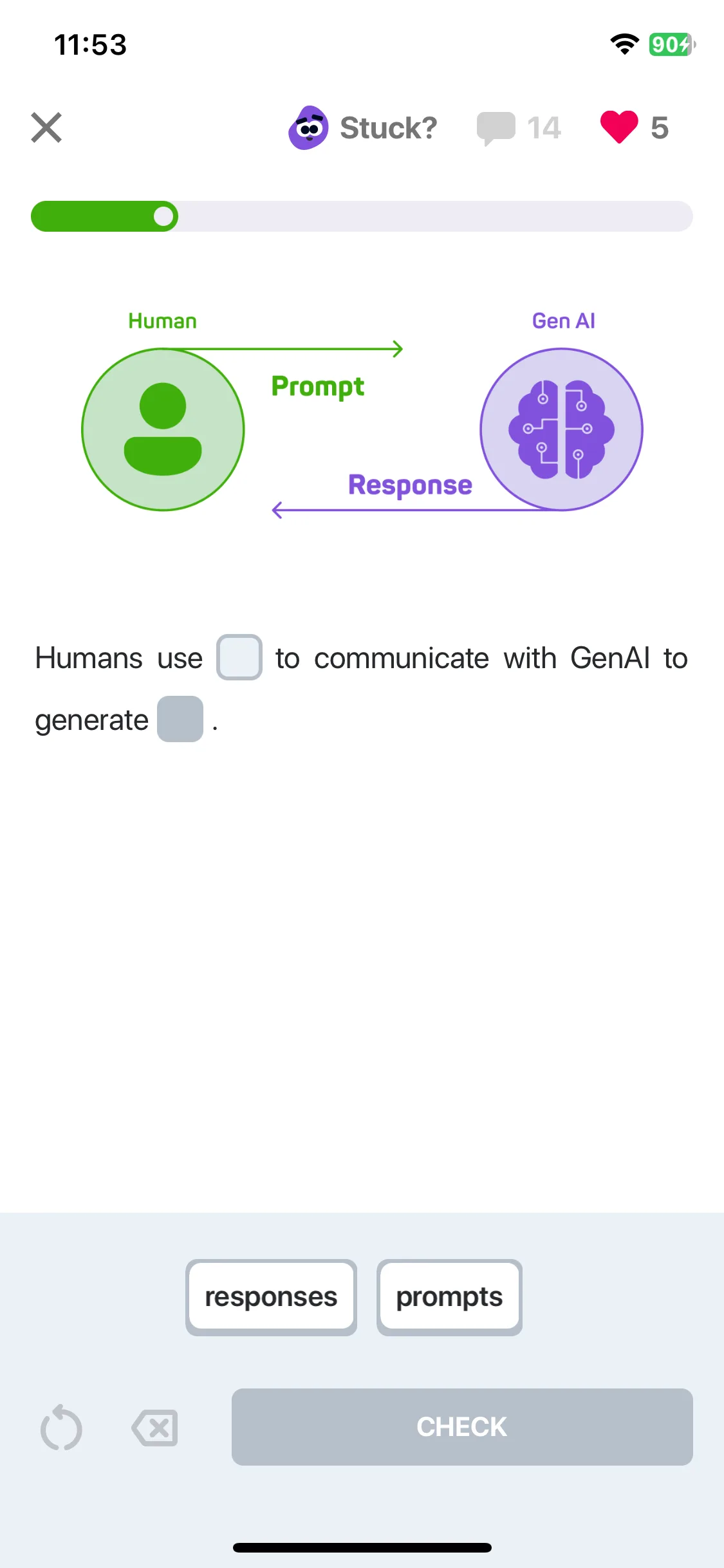Click the backspace delete icon
This screenshot has height=1568, width=724.
154,1428
